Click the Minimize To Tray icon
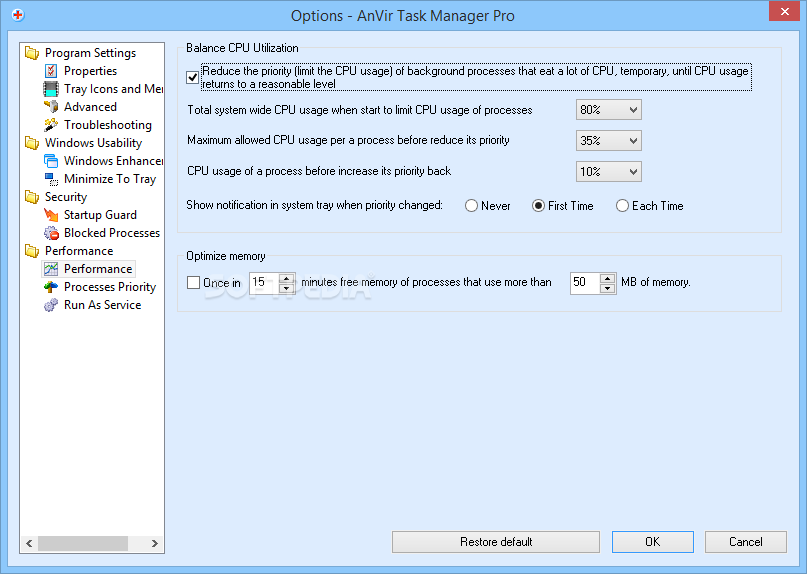Image resolution: width=807 pixels, height=574 pixels. point(51,179)
